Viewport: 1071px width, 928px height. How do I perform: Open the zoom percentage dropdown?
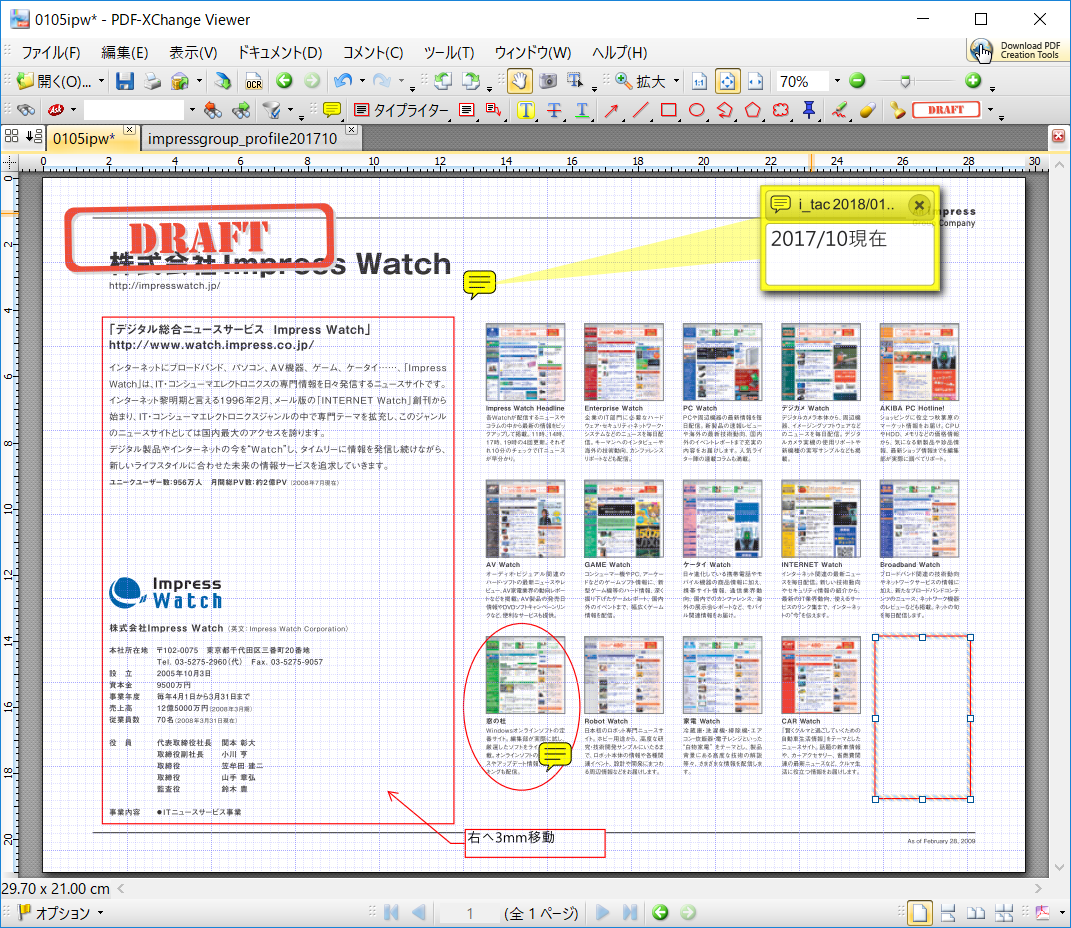838,81
